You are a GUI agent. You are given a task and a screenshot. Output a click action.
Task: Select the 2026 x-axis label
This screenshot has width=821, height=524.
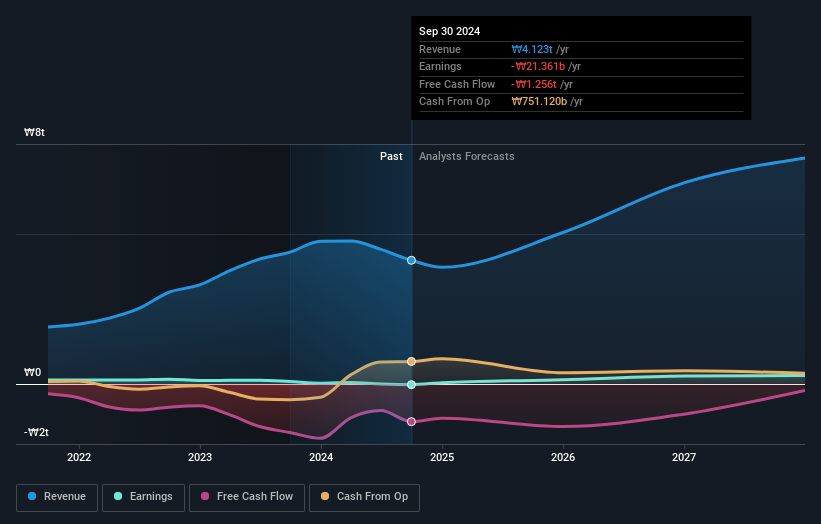pyautogui.click(x=563, y=458)
